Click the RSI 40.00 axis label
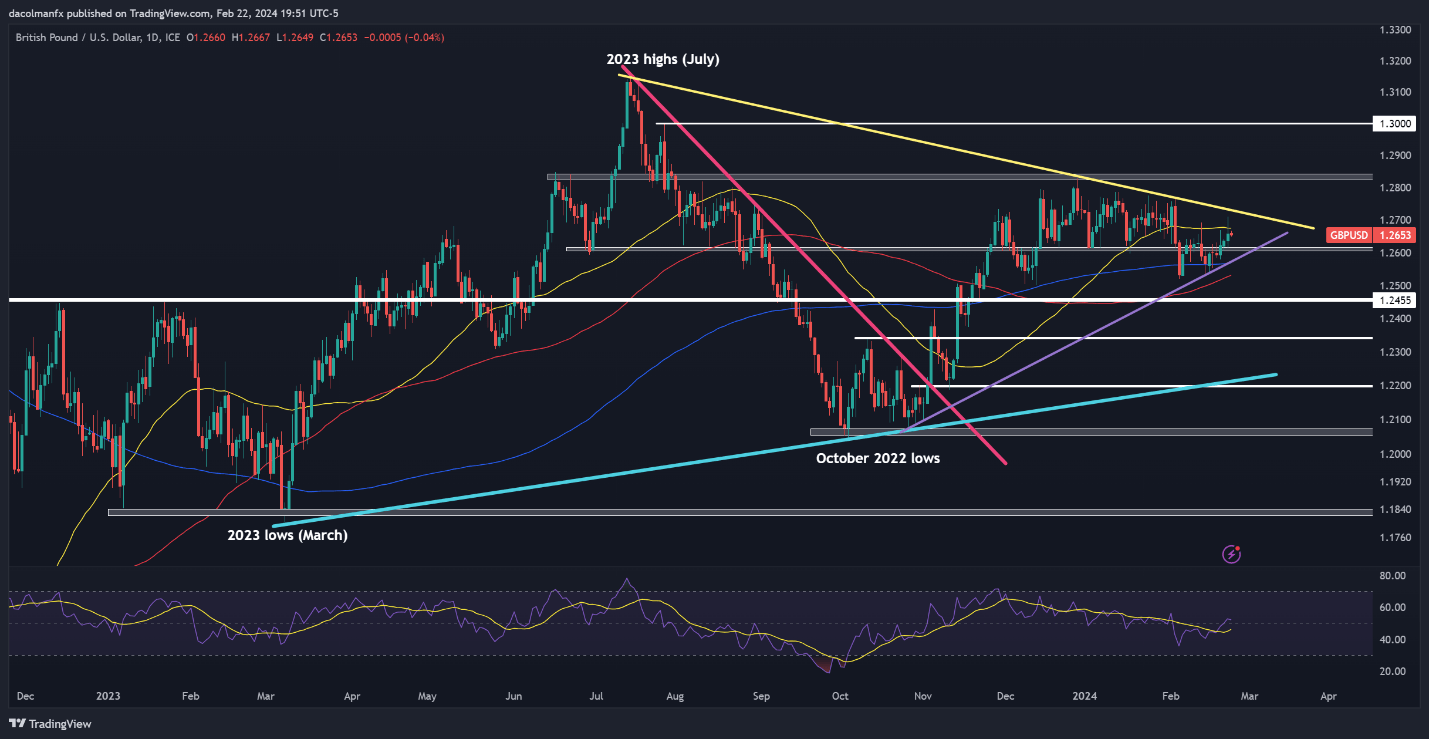 1392,640
